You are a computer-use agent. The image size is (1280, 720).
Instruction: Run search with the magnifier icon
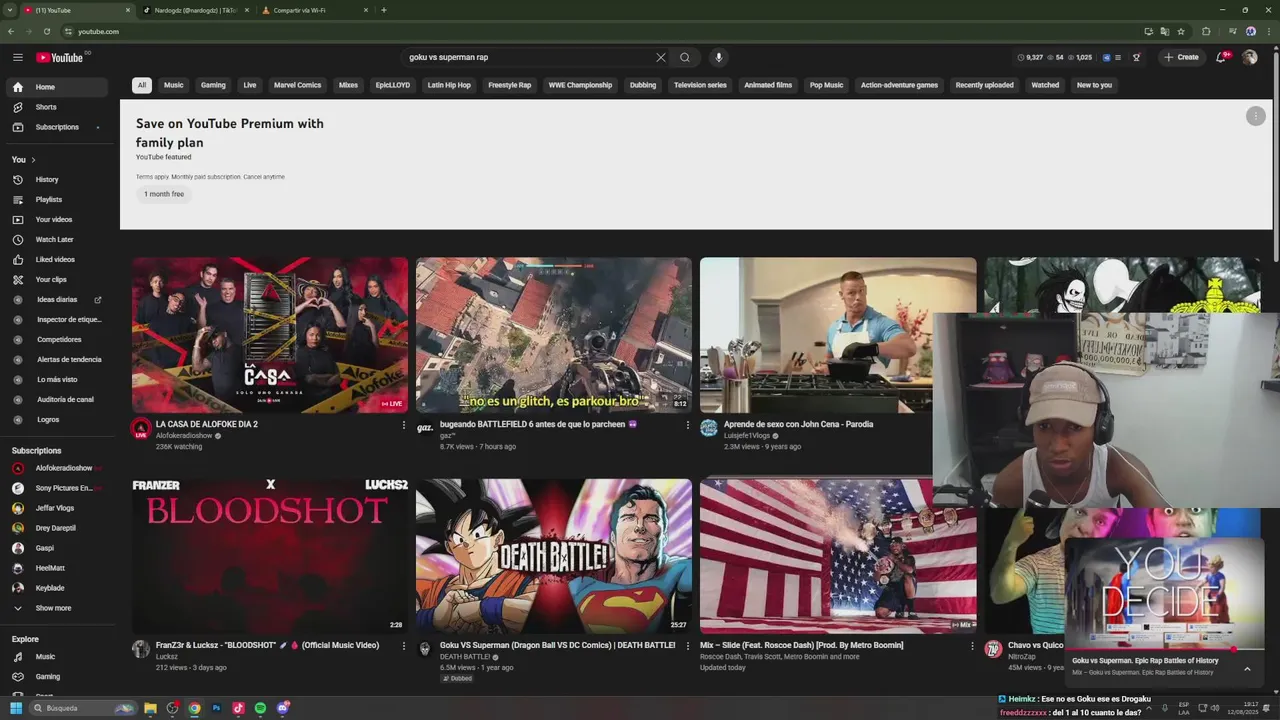685,57
